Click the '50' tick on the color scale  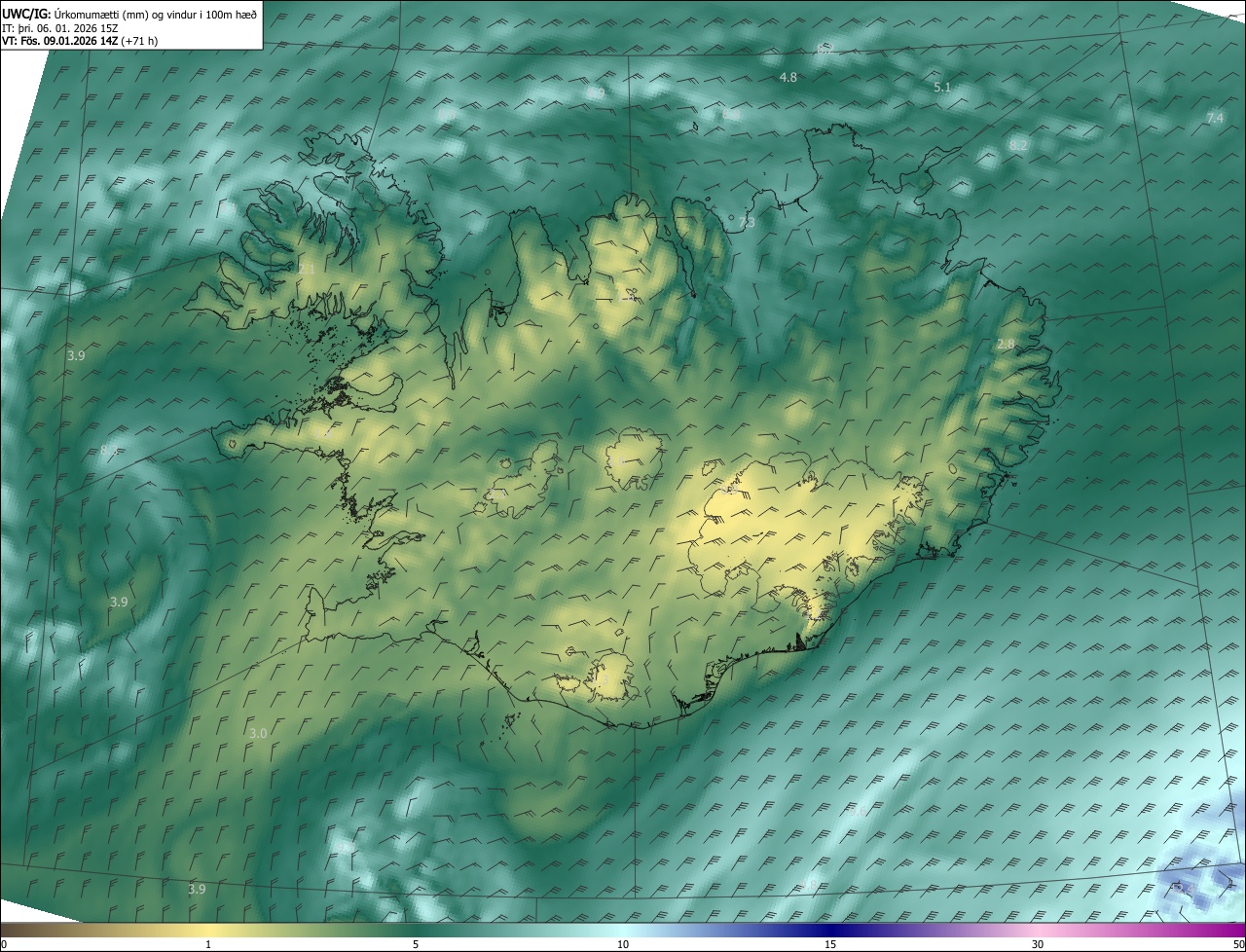1239,944
